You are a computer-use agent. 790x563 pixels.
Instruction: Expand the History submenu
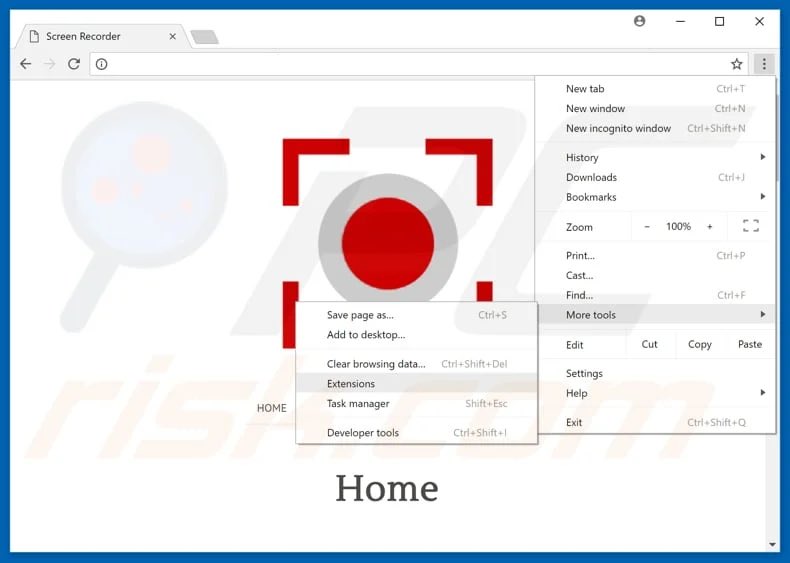pos(655,157)
